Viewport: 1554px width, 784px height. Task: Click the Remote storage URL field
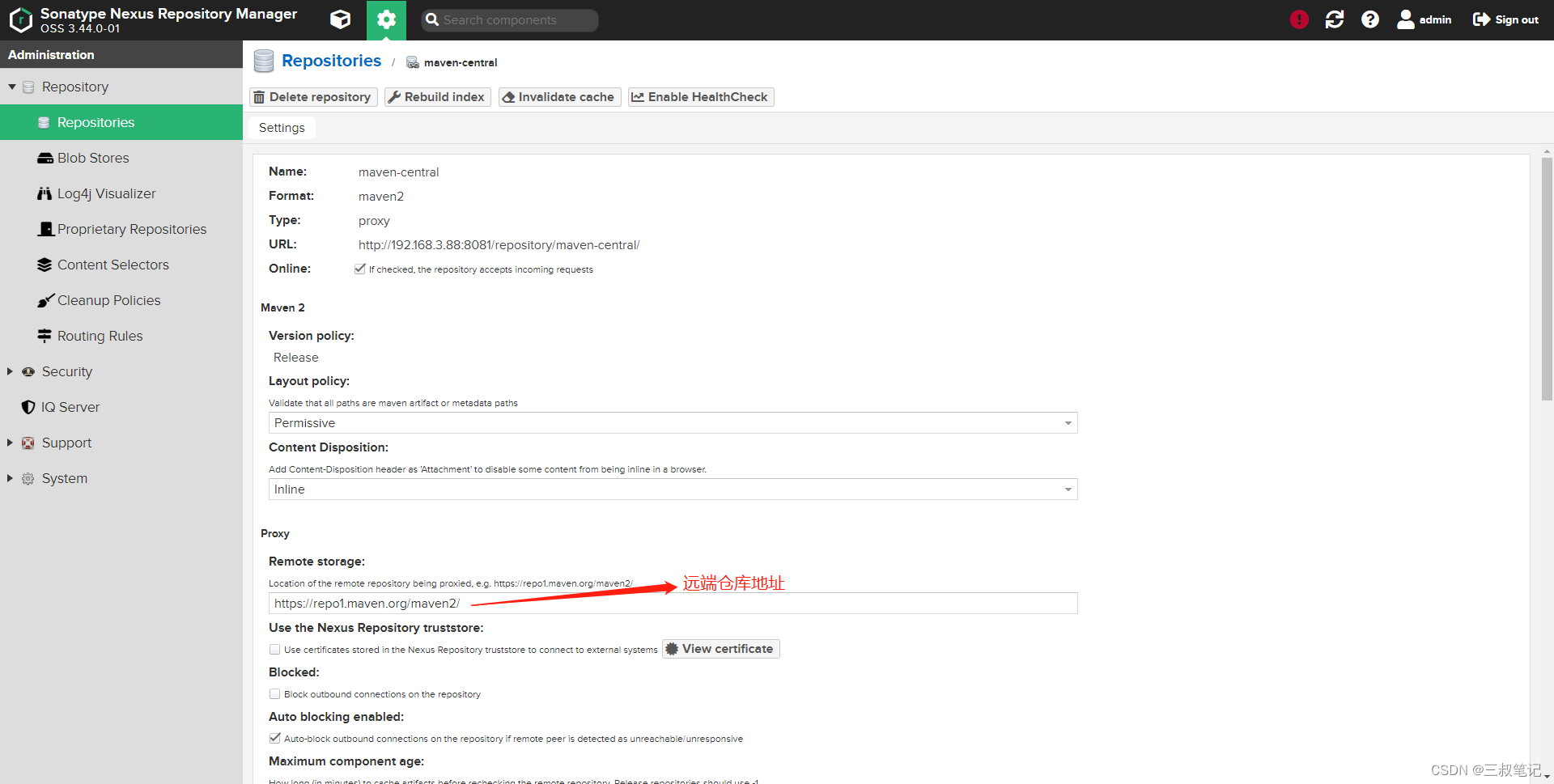[x=673, y=604]
